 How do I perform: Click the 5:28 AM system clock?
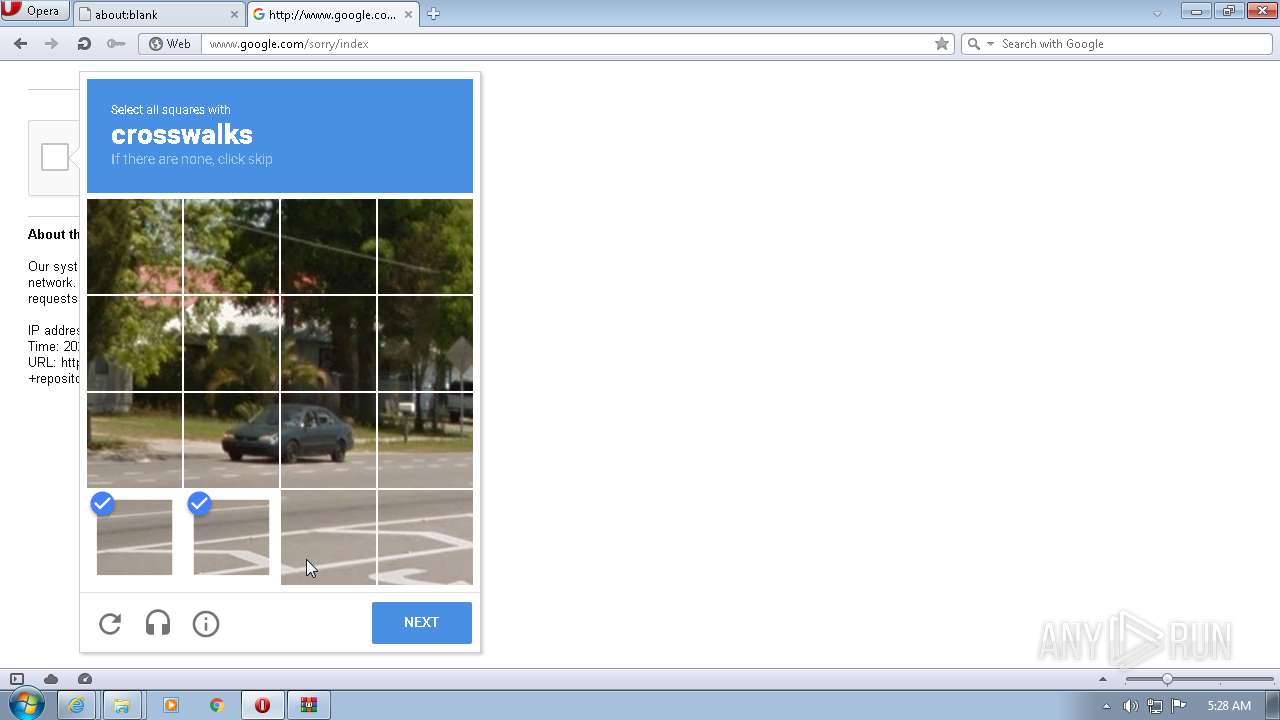point(1229,706)
